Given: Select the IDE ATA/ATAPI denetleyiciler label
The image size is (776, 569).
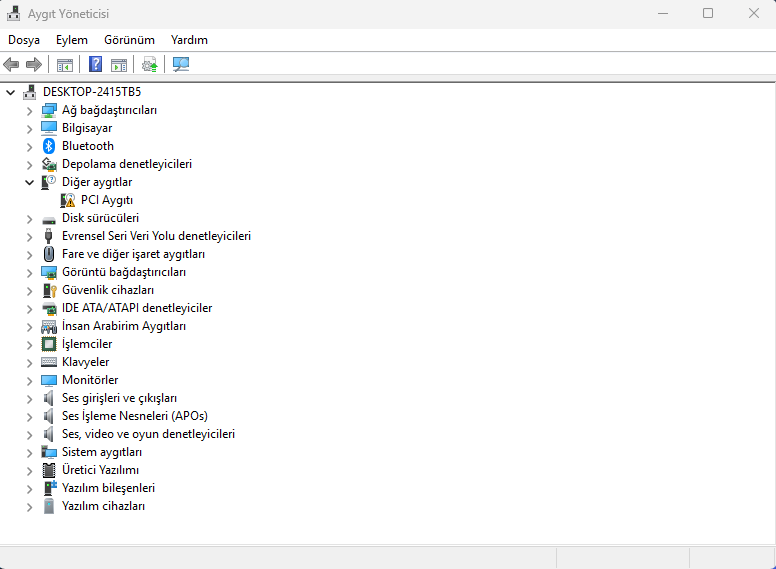Looking at the screenshot, I should pyautogui.click(x=137, y=308).
